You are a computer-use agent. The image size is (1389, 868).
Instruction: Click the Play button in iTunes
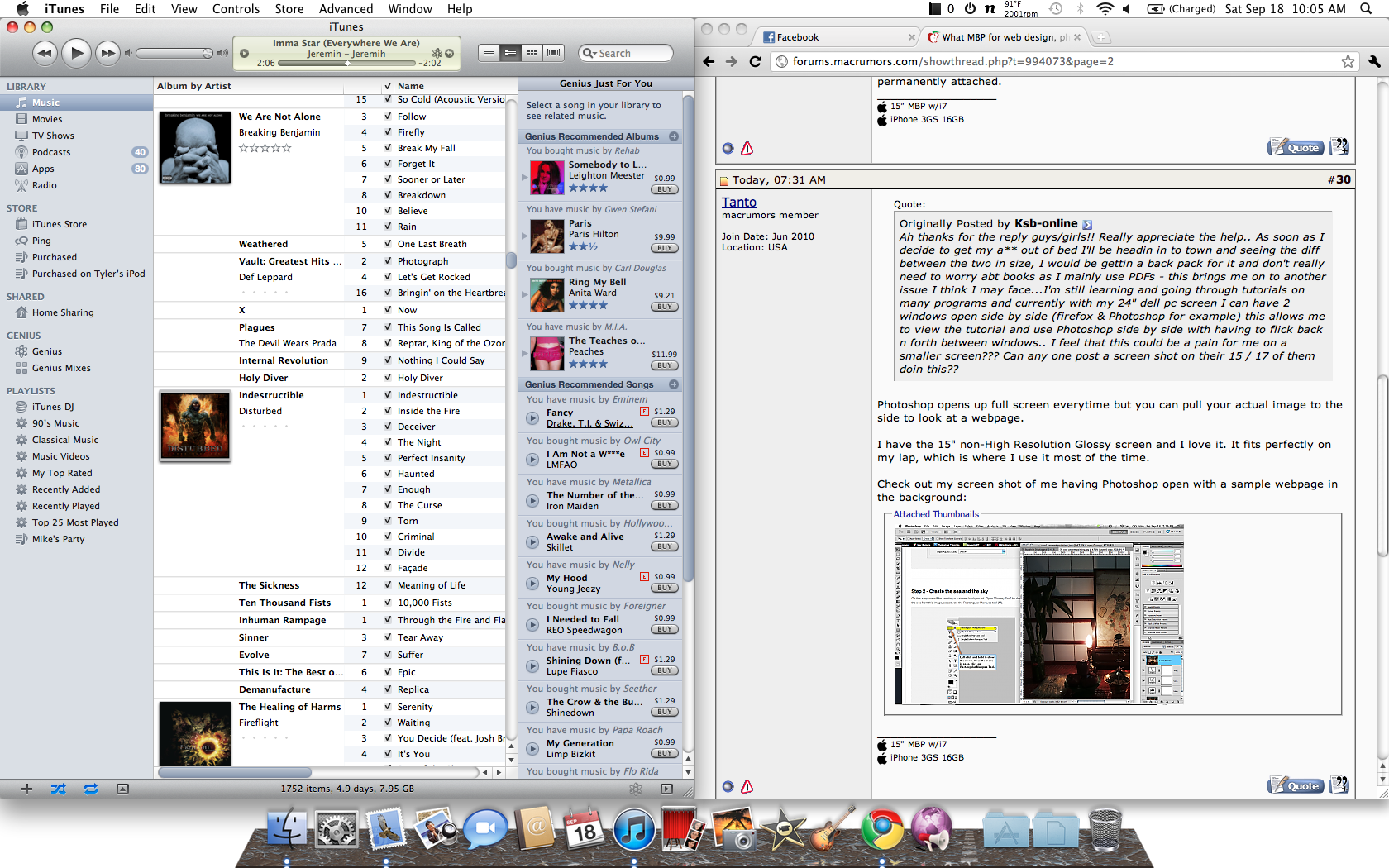tap(76, 53)
